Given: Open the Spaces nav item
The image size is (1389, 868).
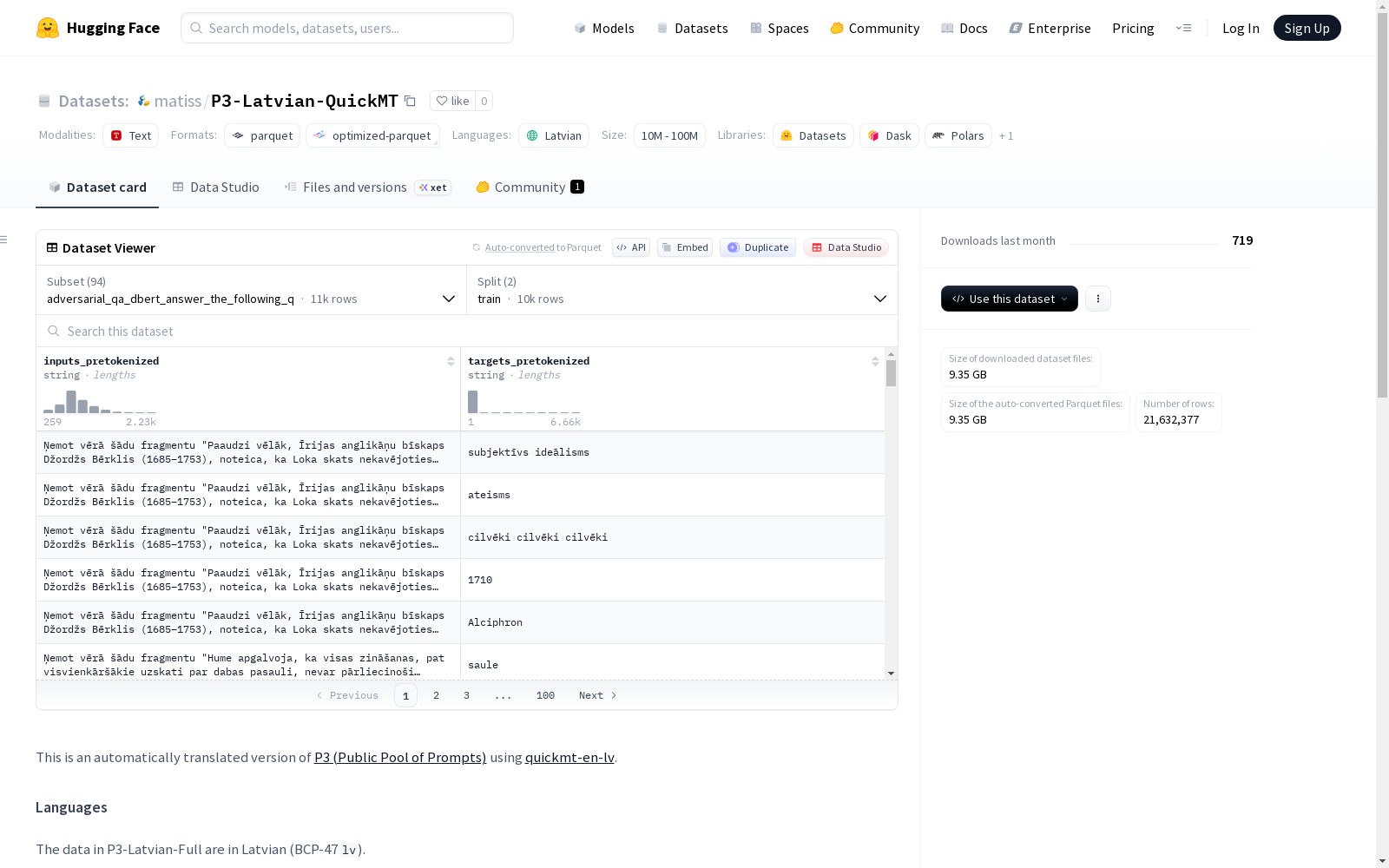Looking at the screenshot, I should 780,28.
